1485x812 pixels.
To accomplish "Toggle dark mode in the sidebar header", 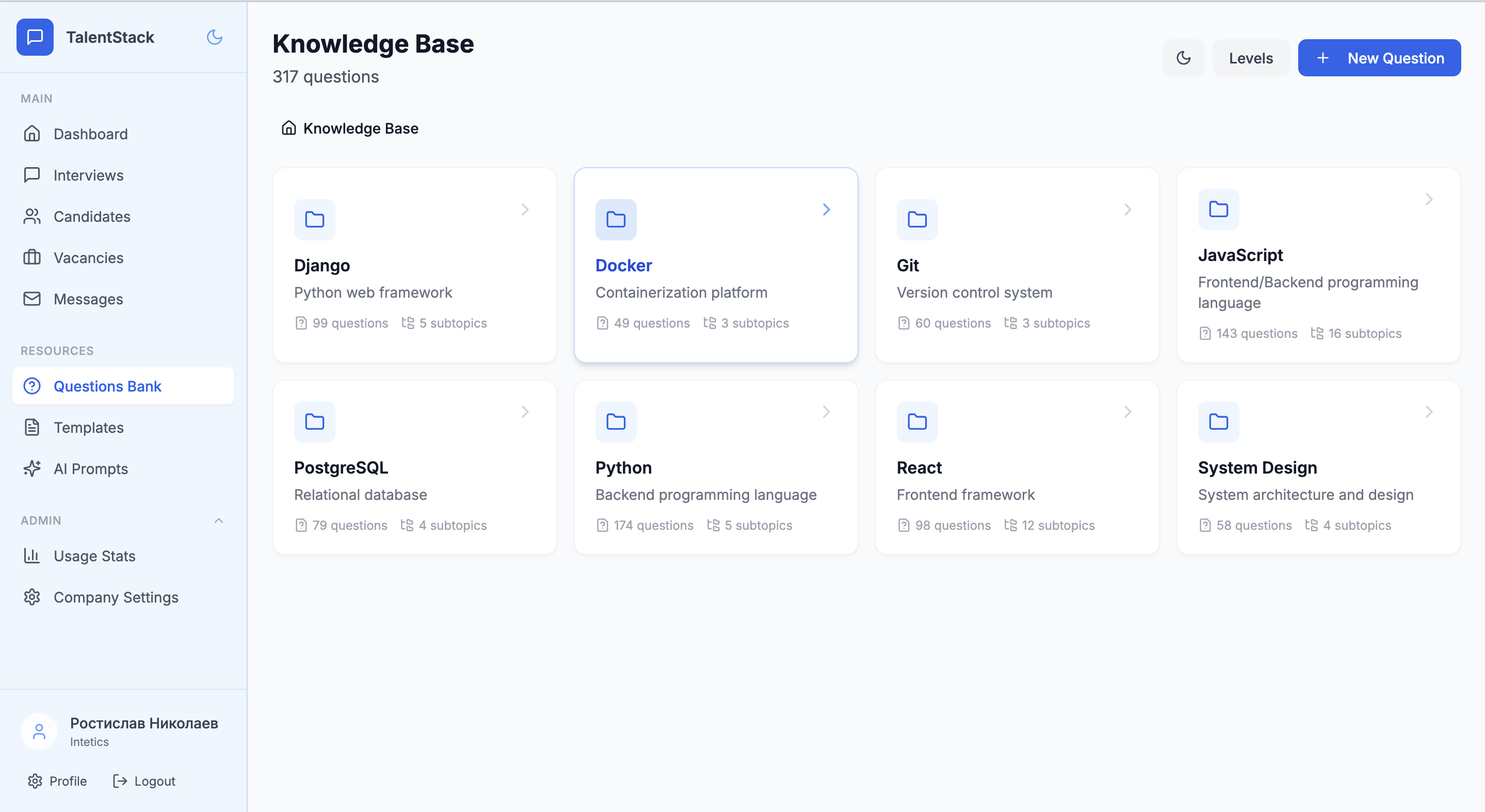I will (214, 37).
